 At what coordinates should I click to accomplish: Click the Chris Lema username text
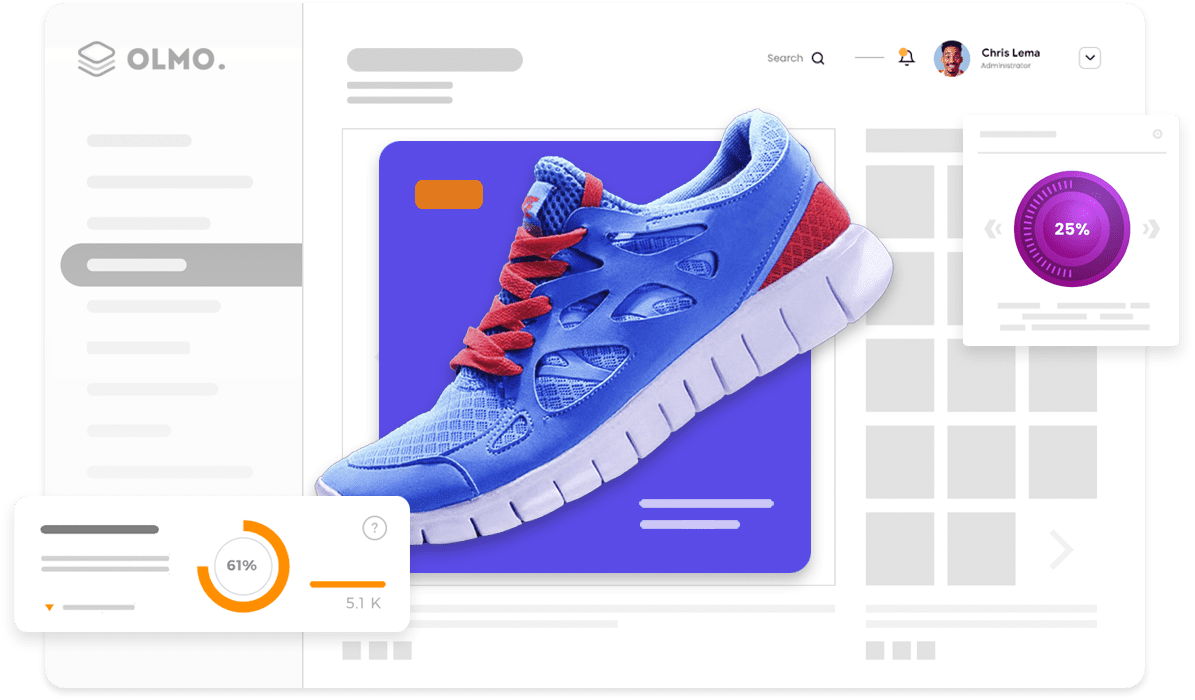click(1010, 53)
